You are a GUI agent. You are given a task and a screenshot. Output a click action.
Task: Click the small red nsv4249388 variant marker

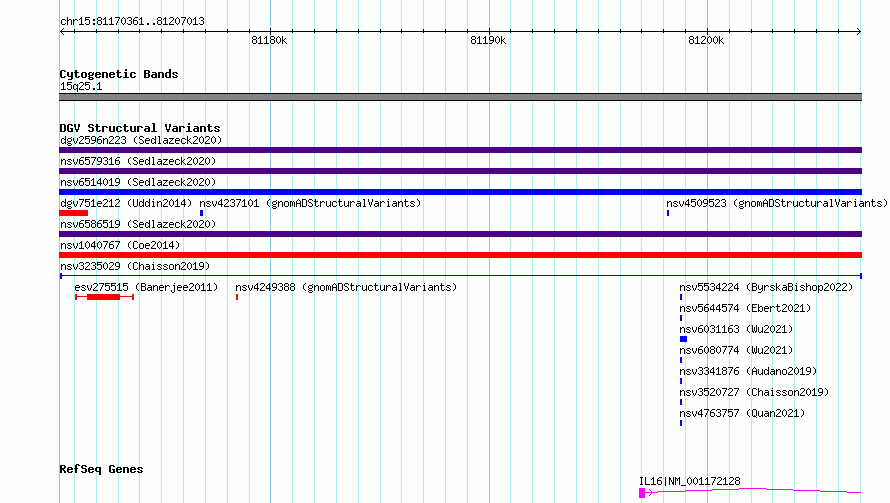[x=237, y=297]
